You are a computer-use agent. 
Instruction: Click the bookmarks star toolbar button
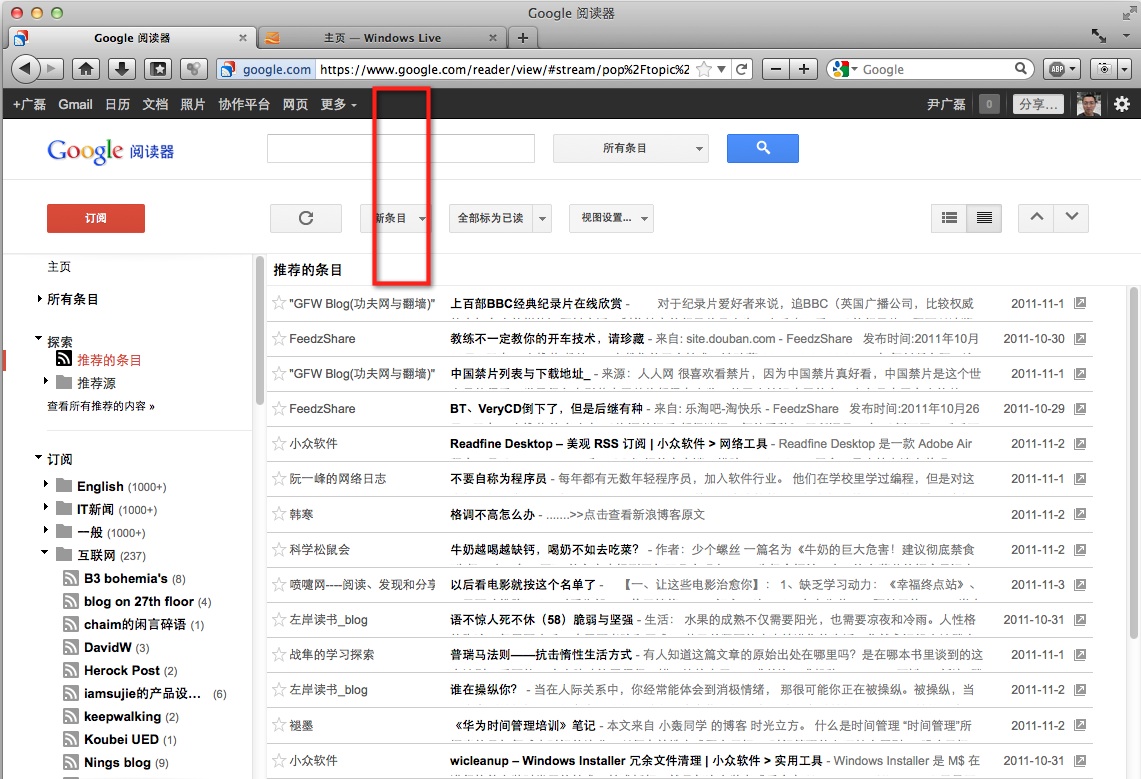point(158,69)
